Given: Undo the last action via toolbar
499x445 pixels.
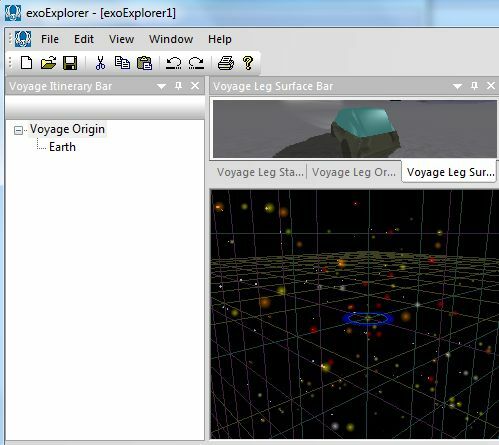Looking at the screenshot, I should coord(174,63).
